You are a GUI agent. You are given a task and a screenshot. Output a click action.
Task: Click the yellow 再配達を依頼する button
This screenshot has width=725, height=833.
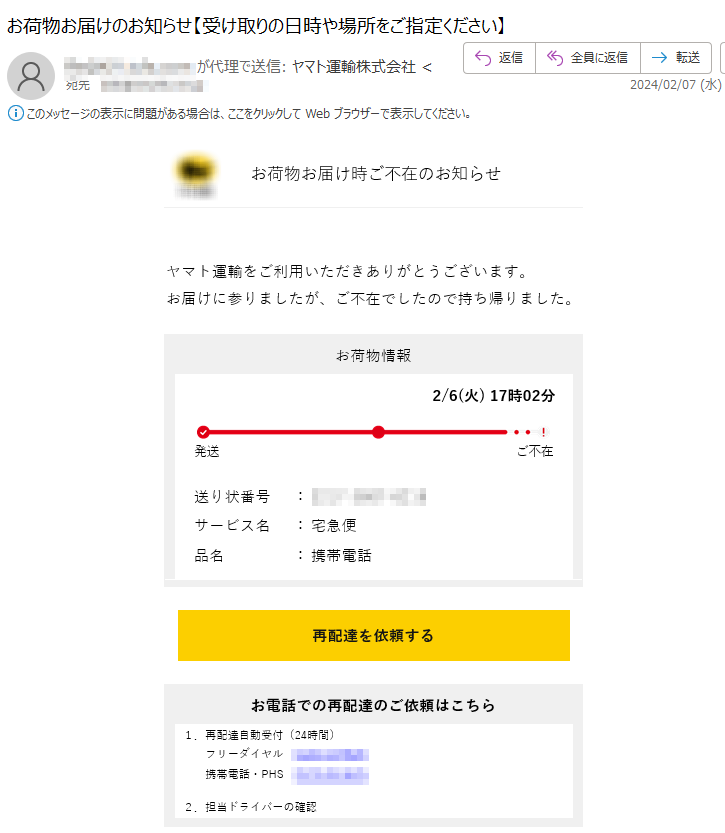click(374, 635)
